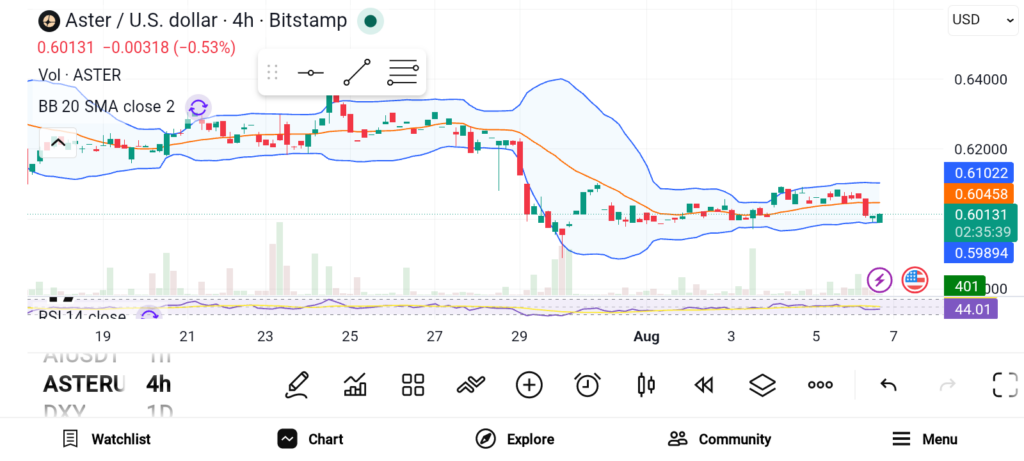Select the RSI 14 close legend

point(82,316)
